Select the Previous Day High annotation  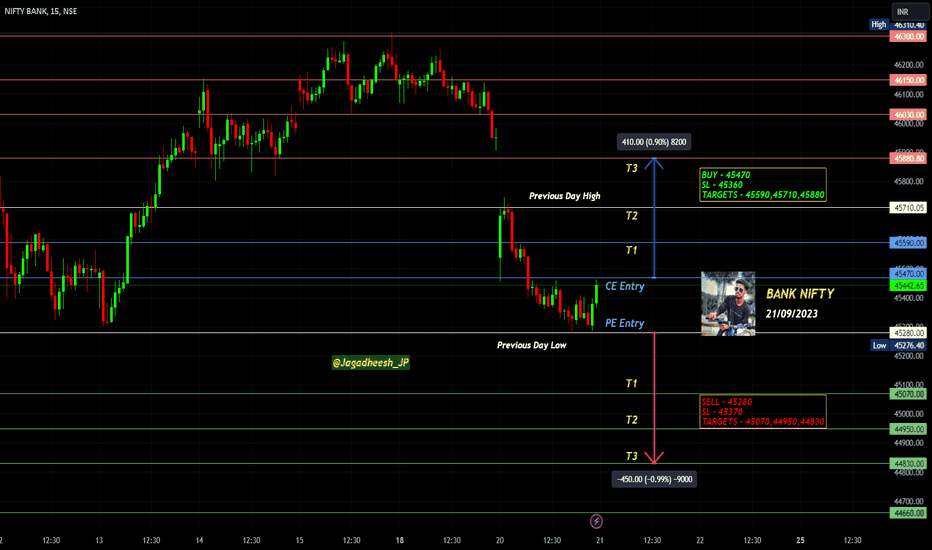565,196
